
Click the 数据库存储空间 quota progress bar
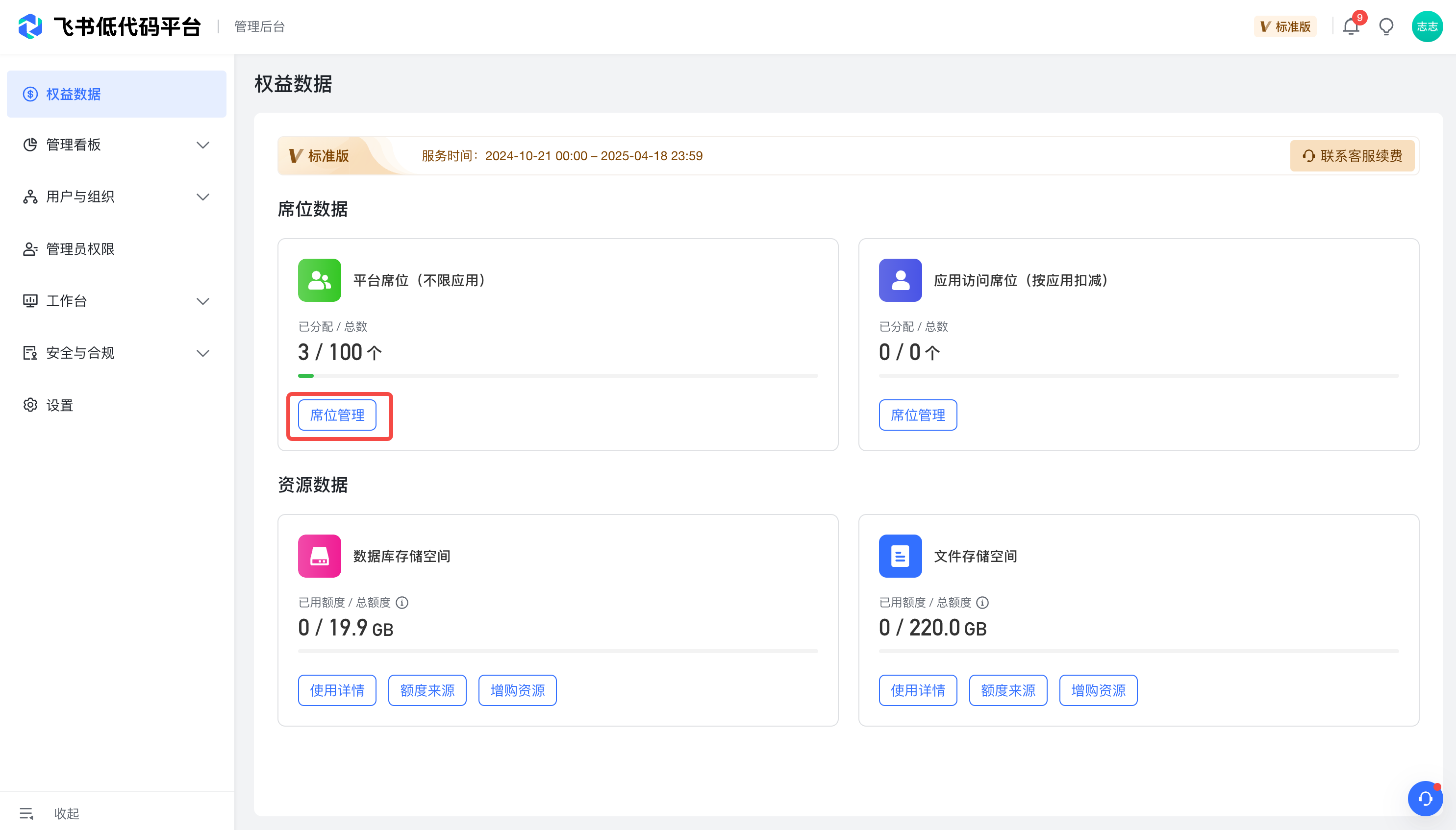[558, 652]
